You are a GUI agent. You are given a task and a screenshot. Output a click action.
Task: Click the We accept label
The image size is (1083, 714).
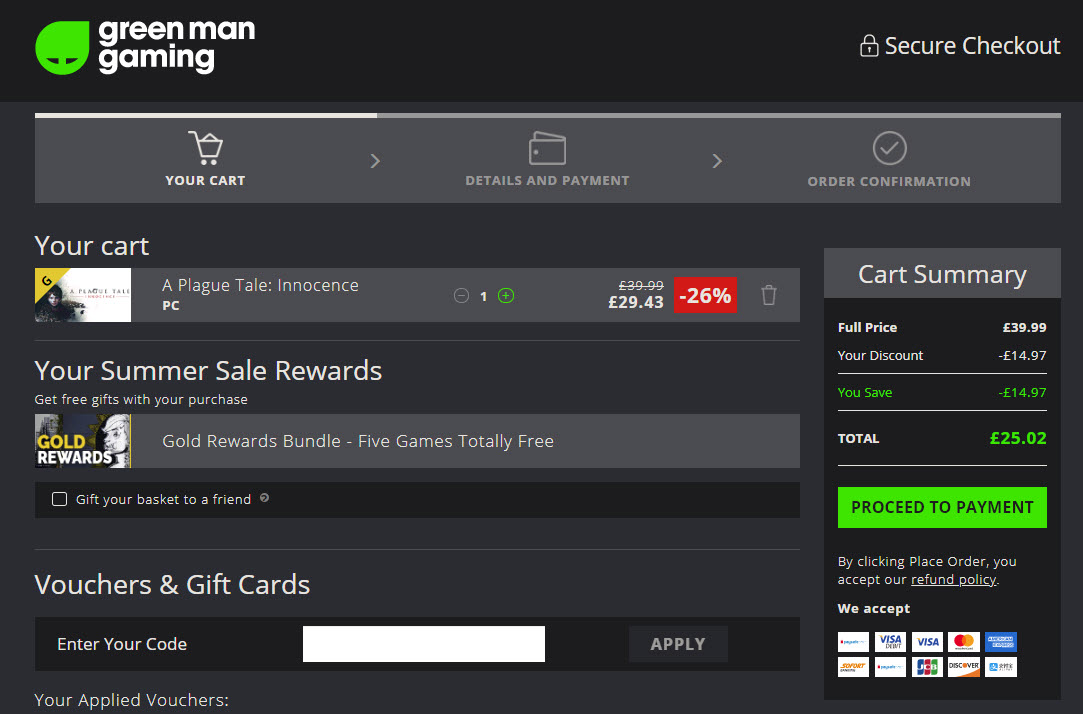[x=874, y=608]
